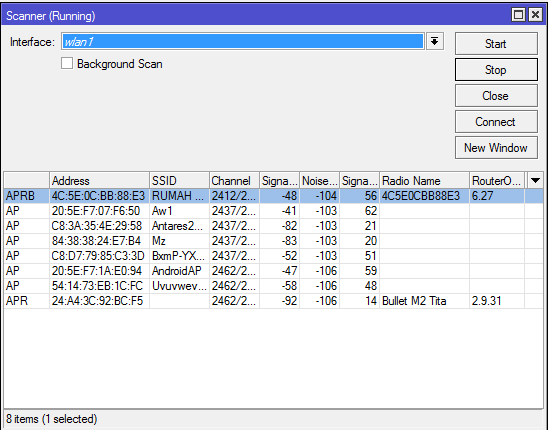Click the 62 signal-to-noise value
This screenshot has height=430, width=548.
(x=371, y=211)
